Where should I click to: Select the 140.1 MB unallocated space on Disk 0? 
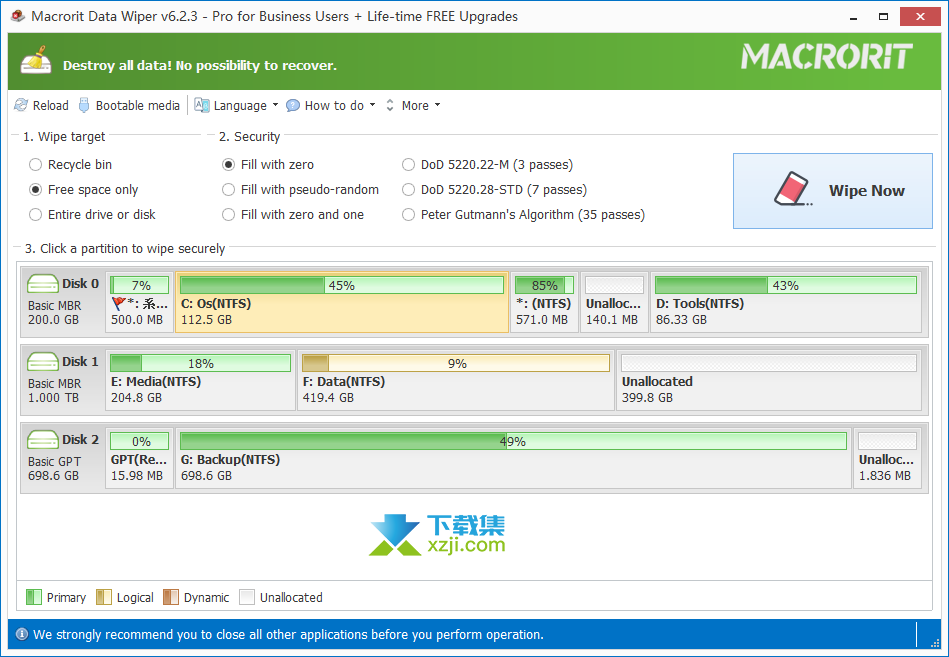click(614, 302)
